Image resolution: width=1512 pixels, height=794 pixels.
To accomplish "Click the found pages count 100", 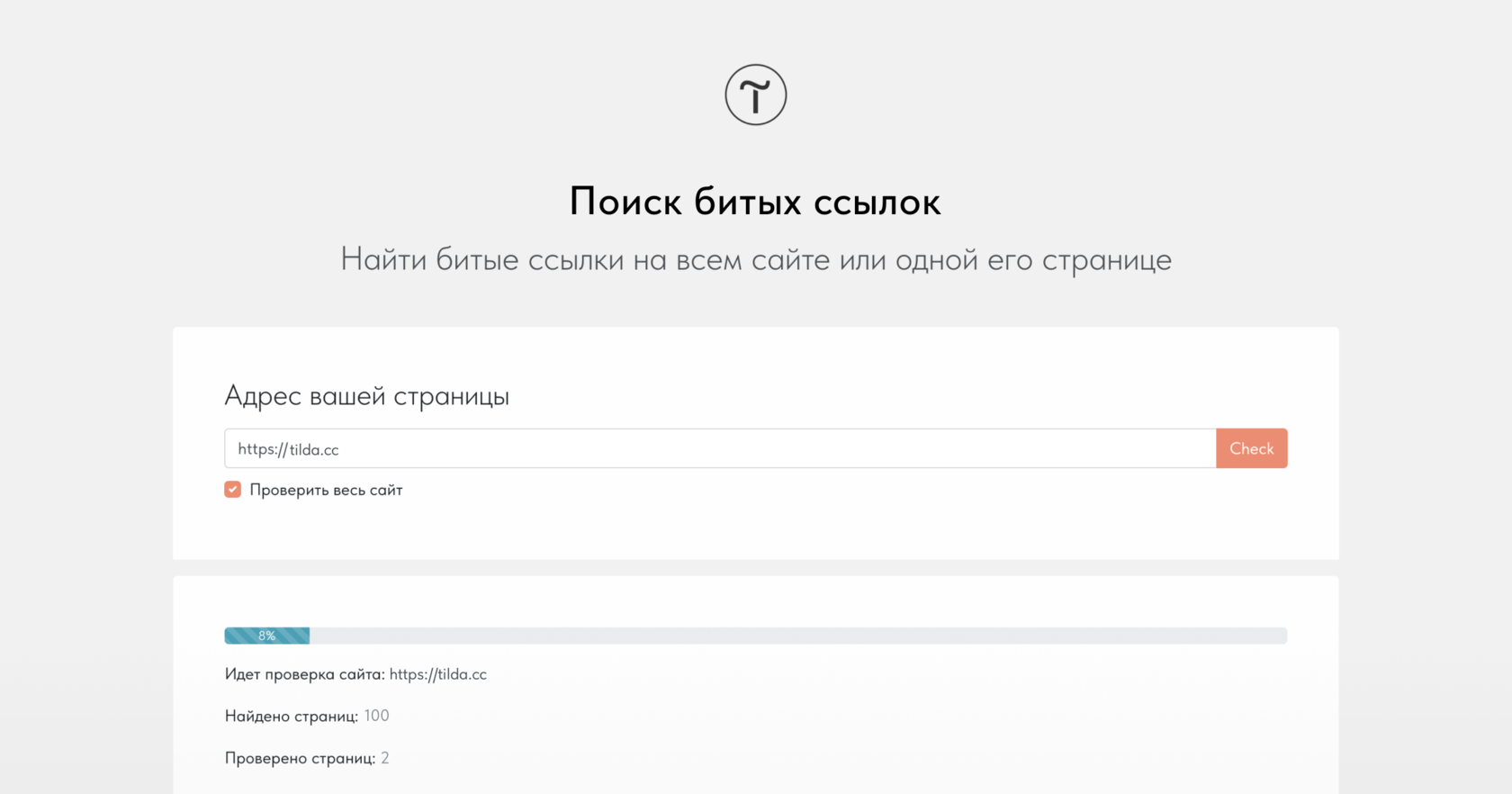I will point(376,716).
